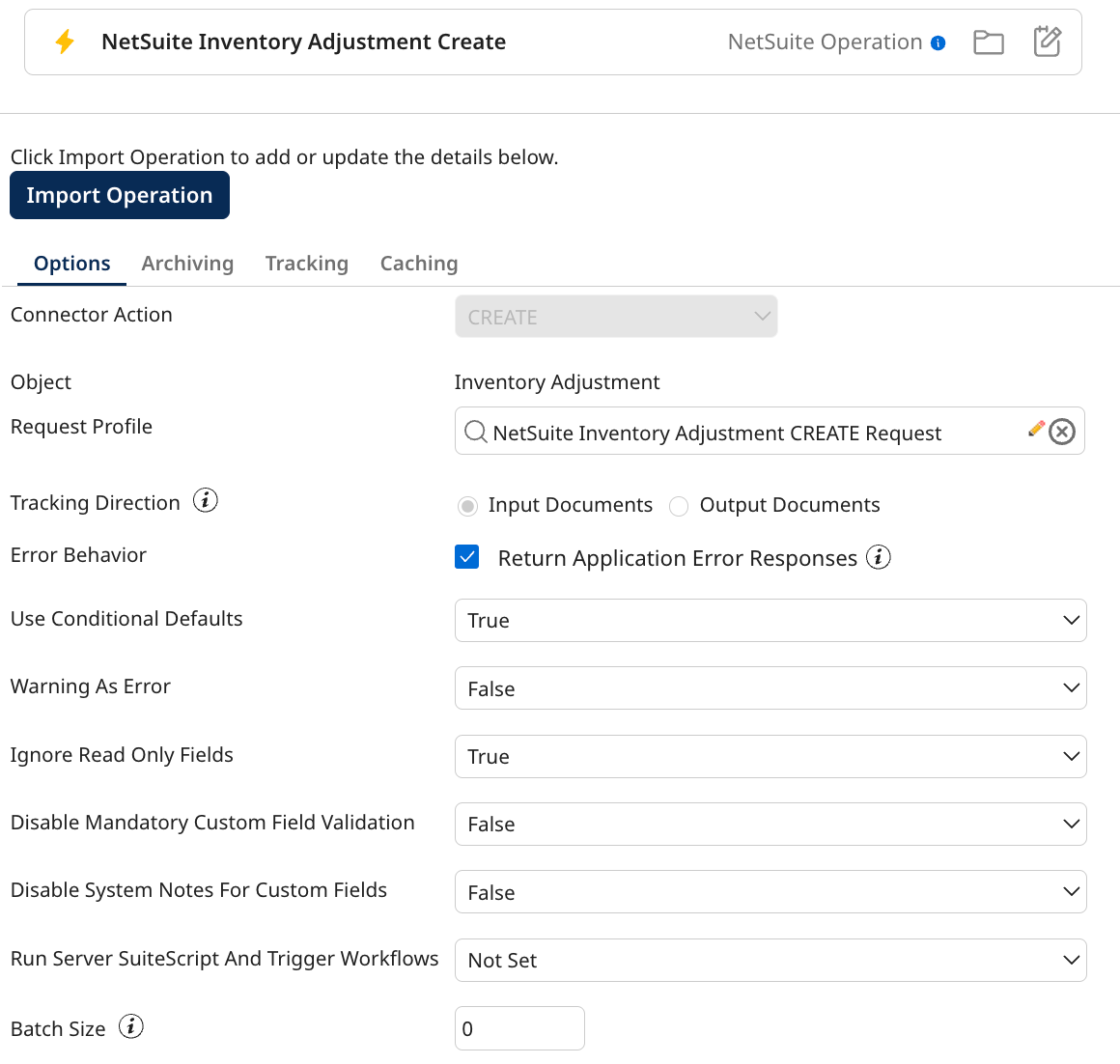Click the edit operation icon top right

click(1048, 42)
